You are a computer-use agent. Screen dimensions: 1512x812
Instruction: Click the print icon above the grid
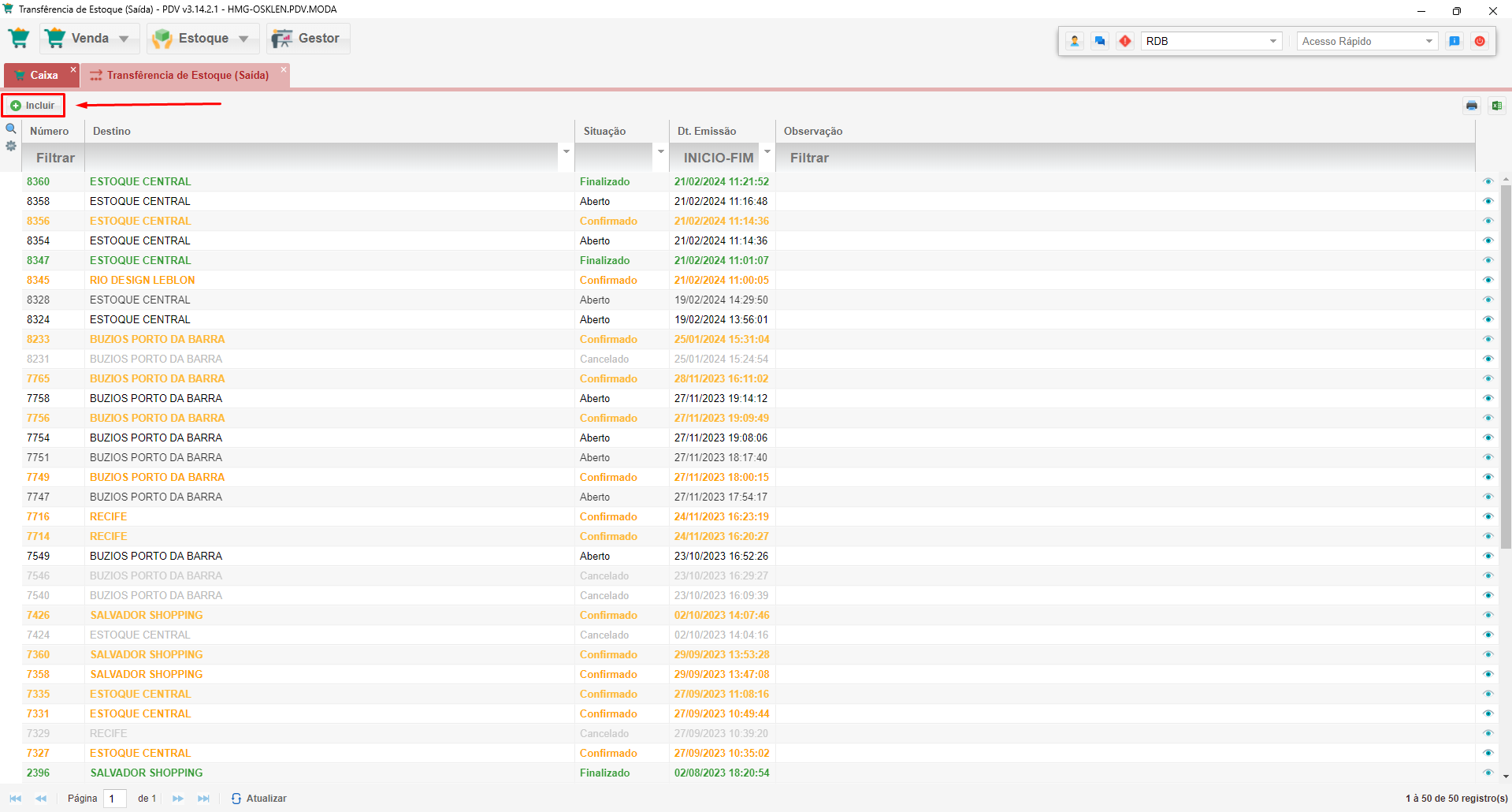(1471, 106)
